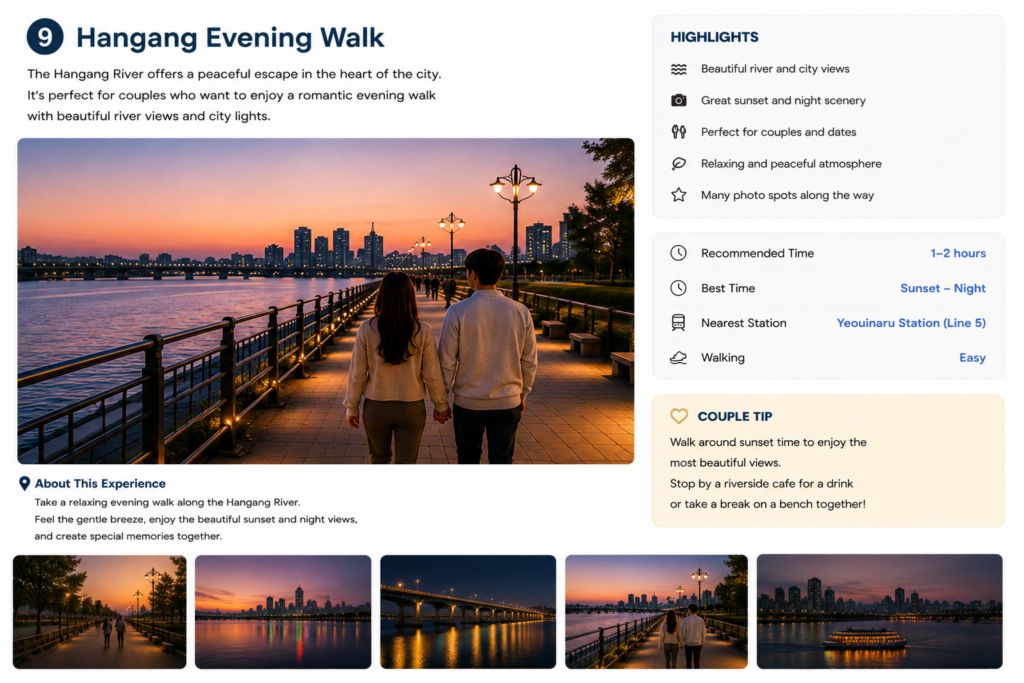Click the COUPLE TIP heading

[735, 417]
